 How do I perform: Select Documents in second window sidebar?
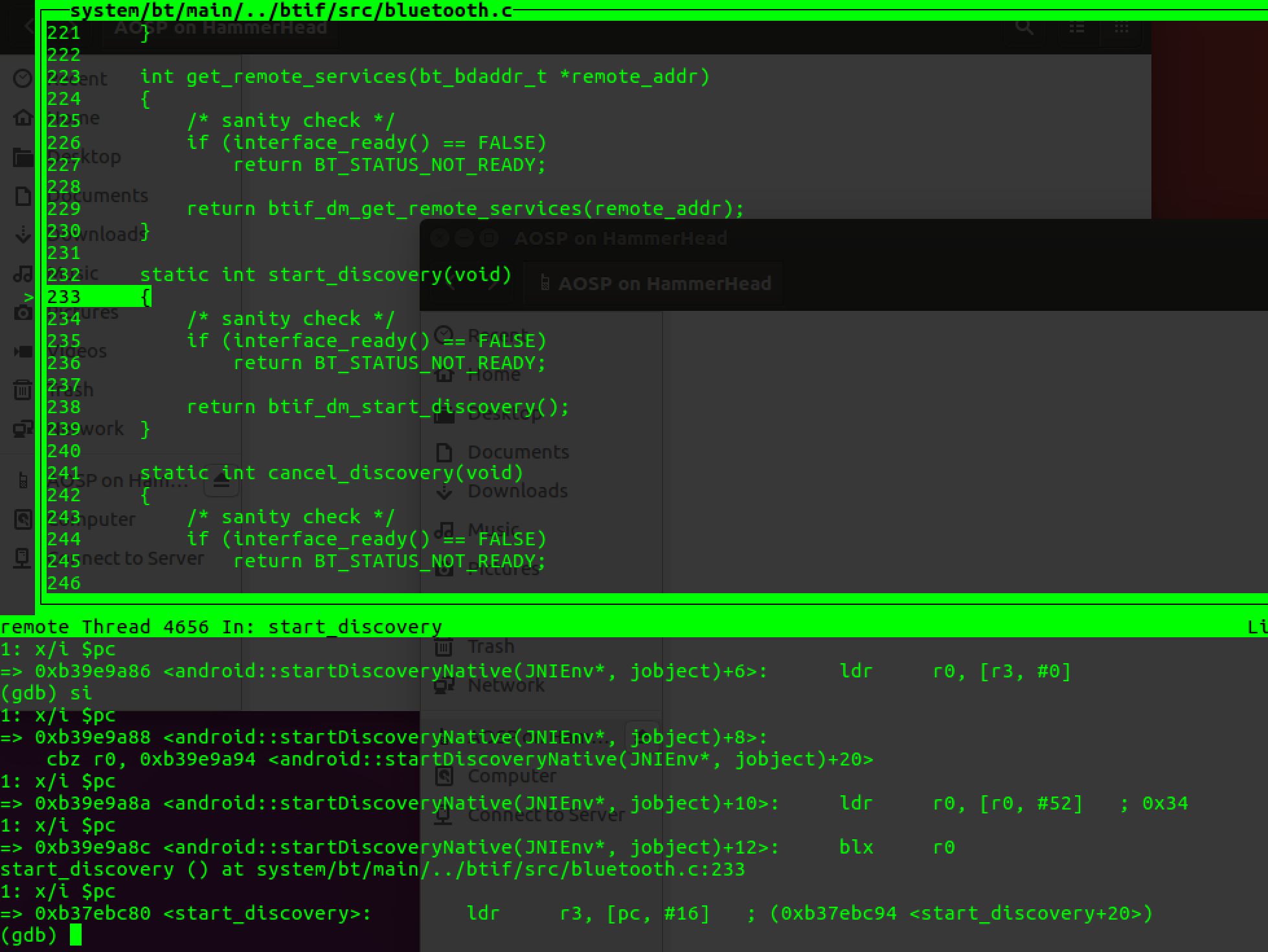(517, 452)
